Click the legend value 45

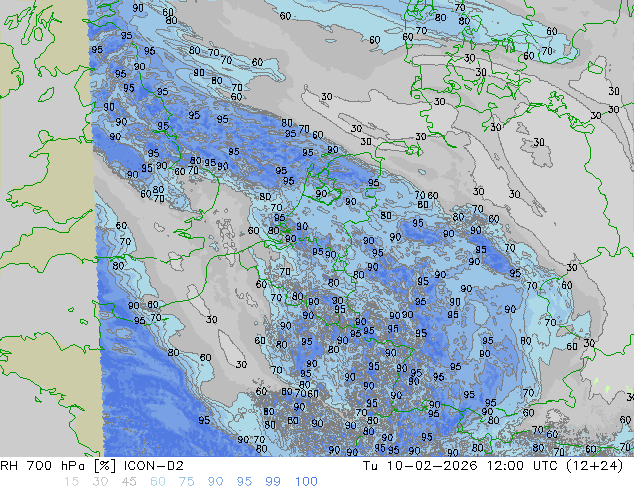click(129, 482)
